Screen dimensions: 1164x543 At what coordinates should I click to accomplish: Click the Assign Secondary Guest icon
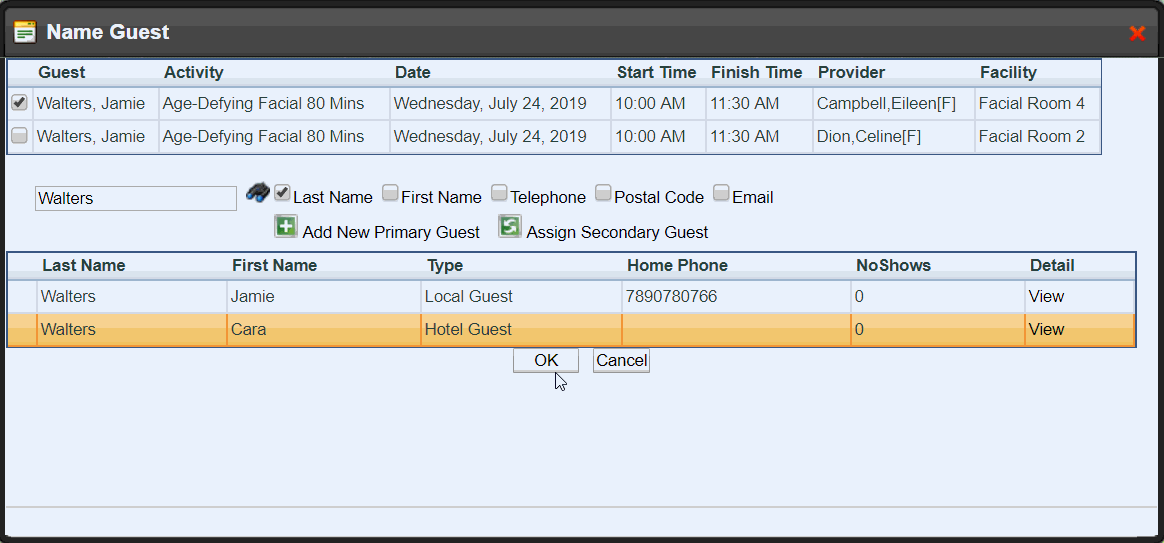tap(510, 227)
